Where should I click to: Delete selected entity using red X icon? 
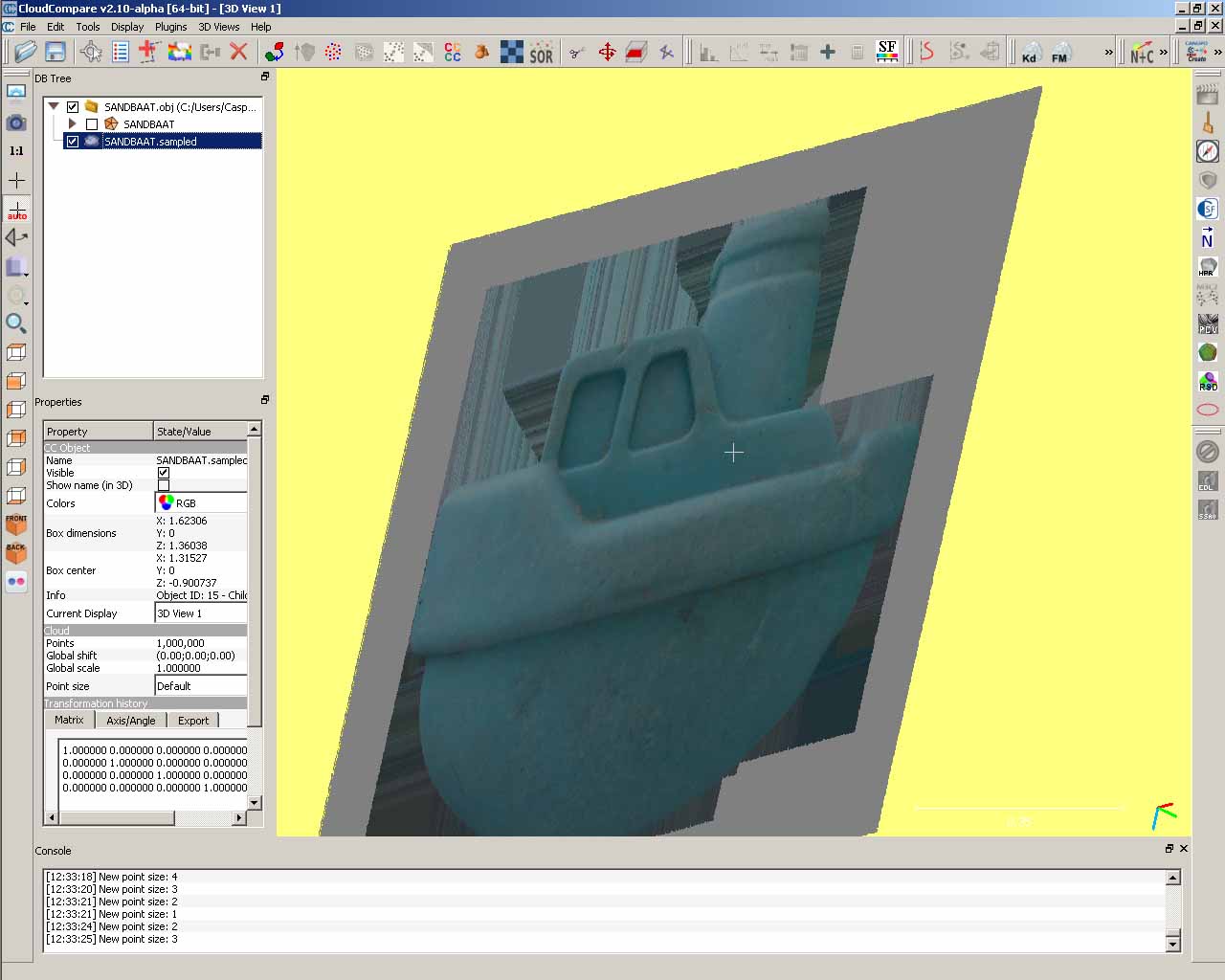(x=239, y=52)
